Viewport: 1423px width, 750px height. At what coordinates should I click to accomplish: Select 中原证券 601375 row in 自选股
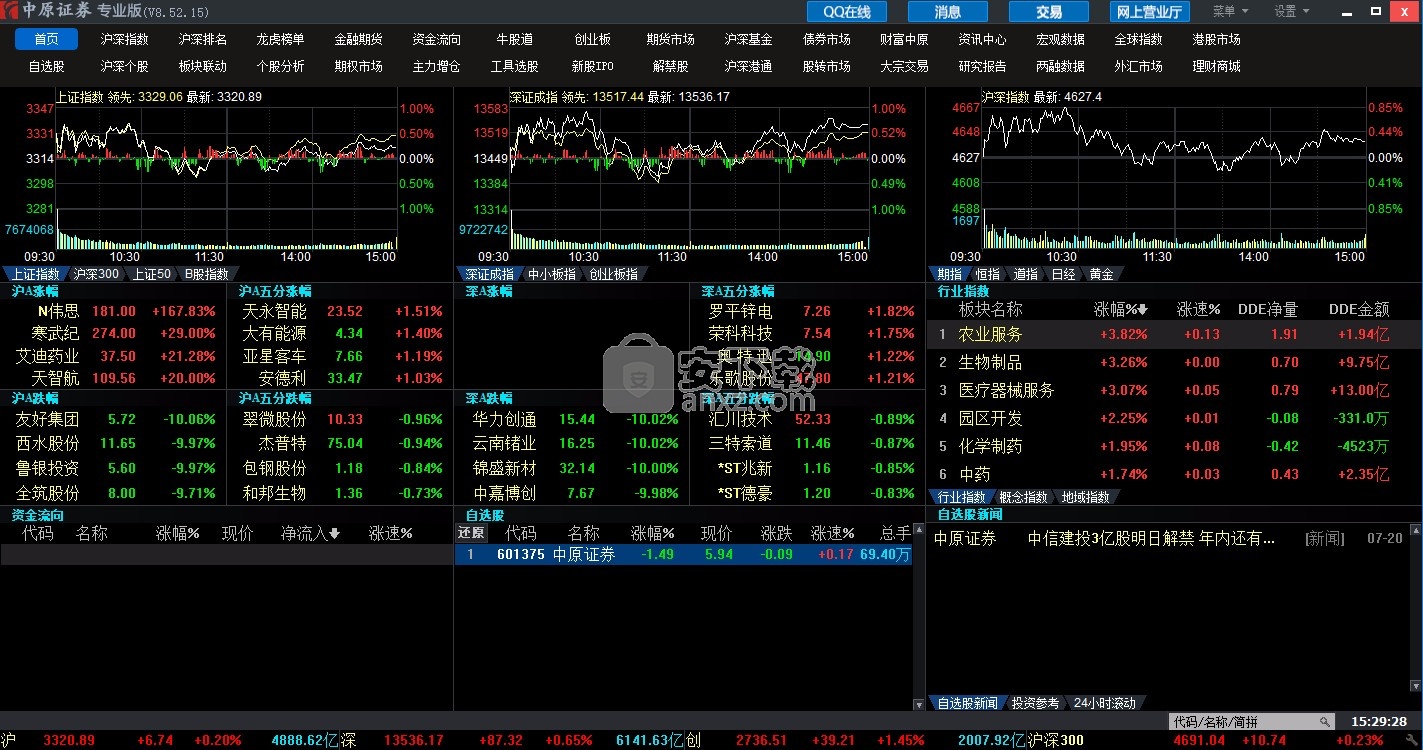(684, 554)
